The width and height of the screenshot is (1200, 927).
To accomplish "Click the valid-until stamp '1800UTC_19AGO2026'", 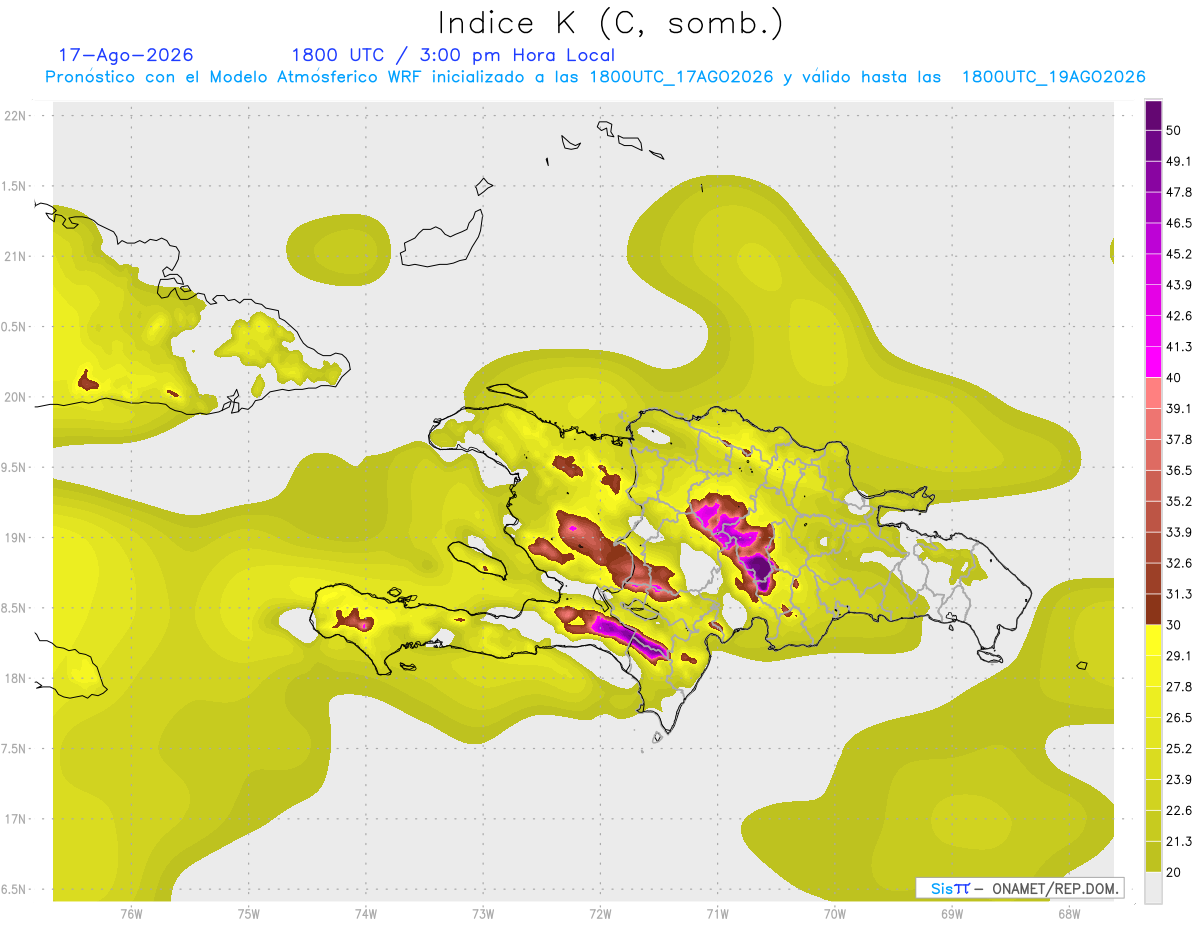I will (1054, 77).
